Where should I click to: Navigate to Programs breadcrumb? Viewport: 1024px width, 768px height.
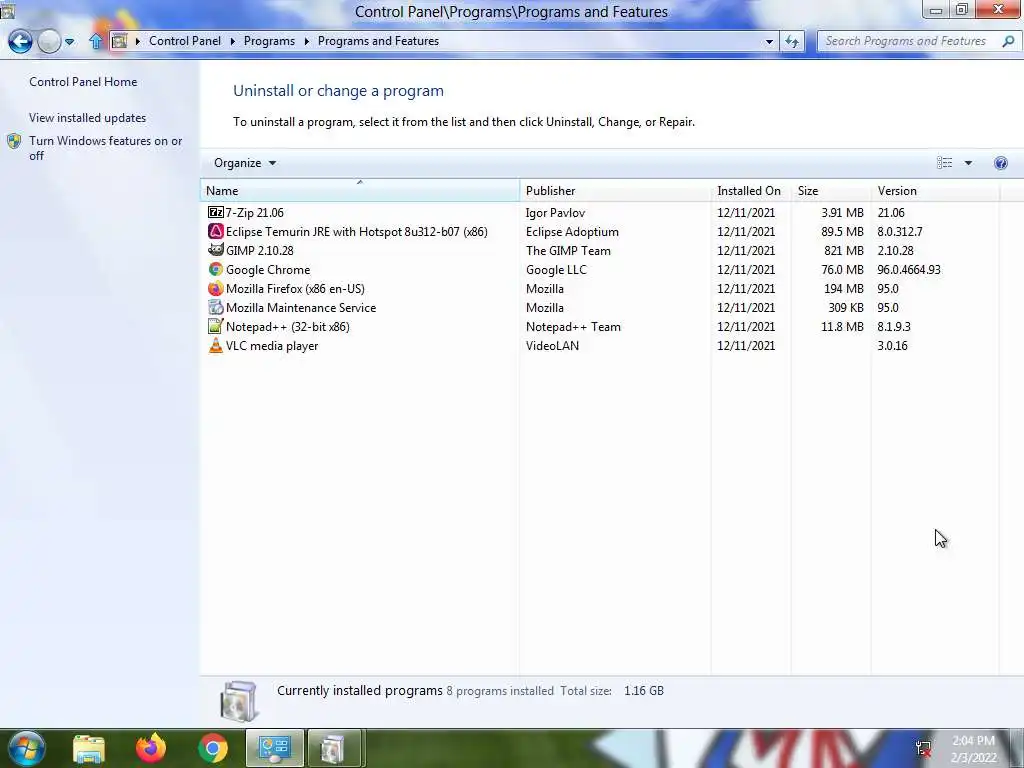click(269, 41)
